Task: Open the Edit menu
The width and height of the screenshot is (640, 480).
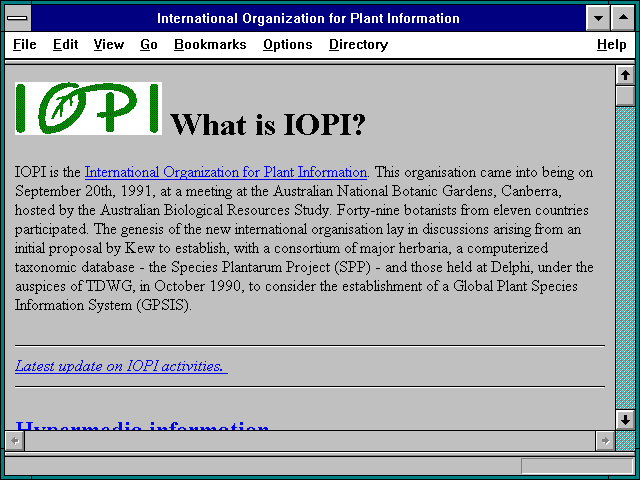Action: [65, 44]
